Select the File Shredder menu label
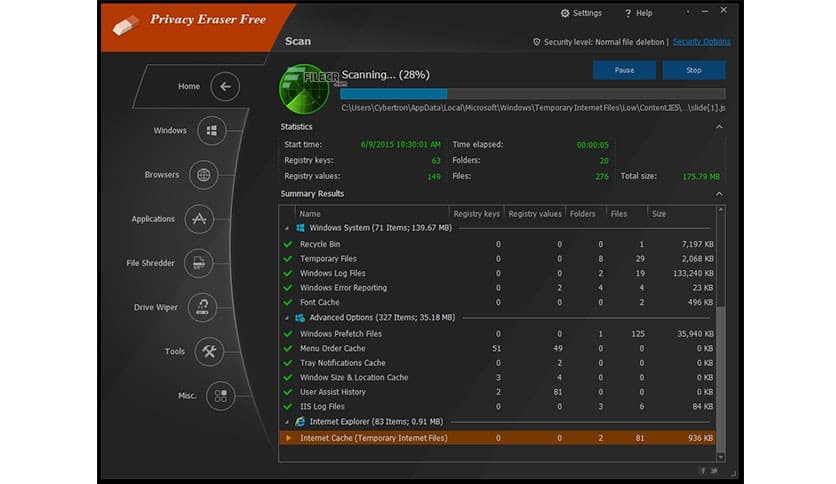The height and width of the screenshot is (484, 836). (x=150, y=263)
